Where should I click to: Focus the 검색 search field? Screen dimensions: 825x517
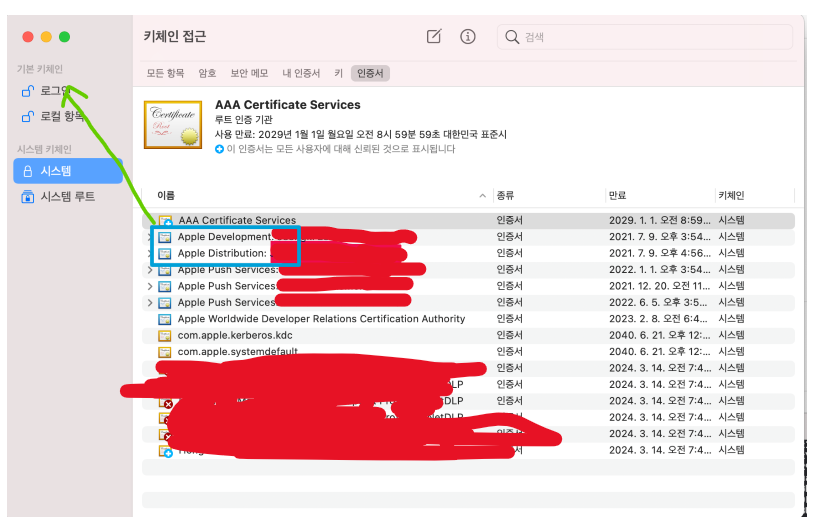point(645,37)
